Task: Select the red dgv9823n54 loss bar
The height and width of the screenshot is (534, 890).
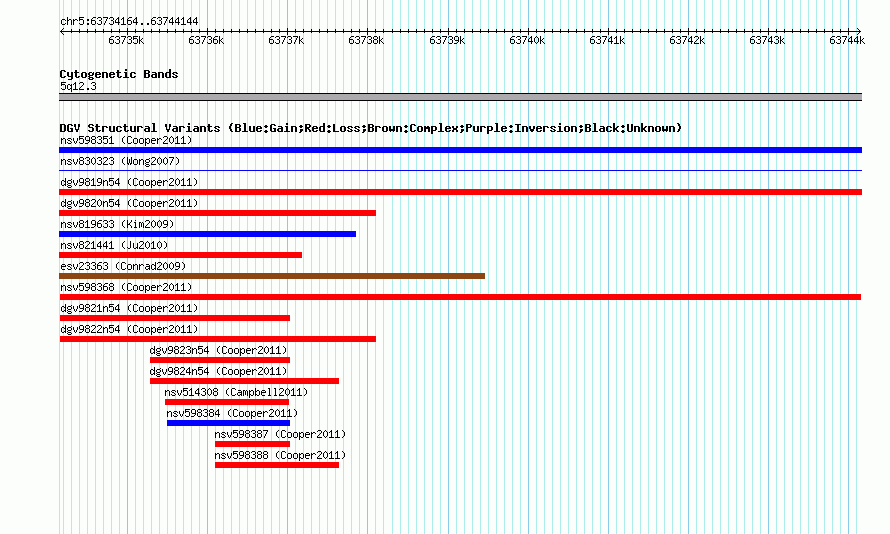Action: (x=220, y=360)
